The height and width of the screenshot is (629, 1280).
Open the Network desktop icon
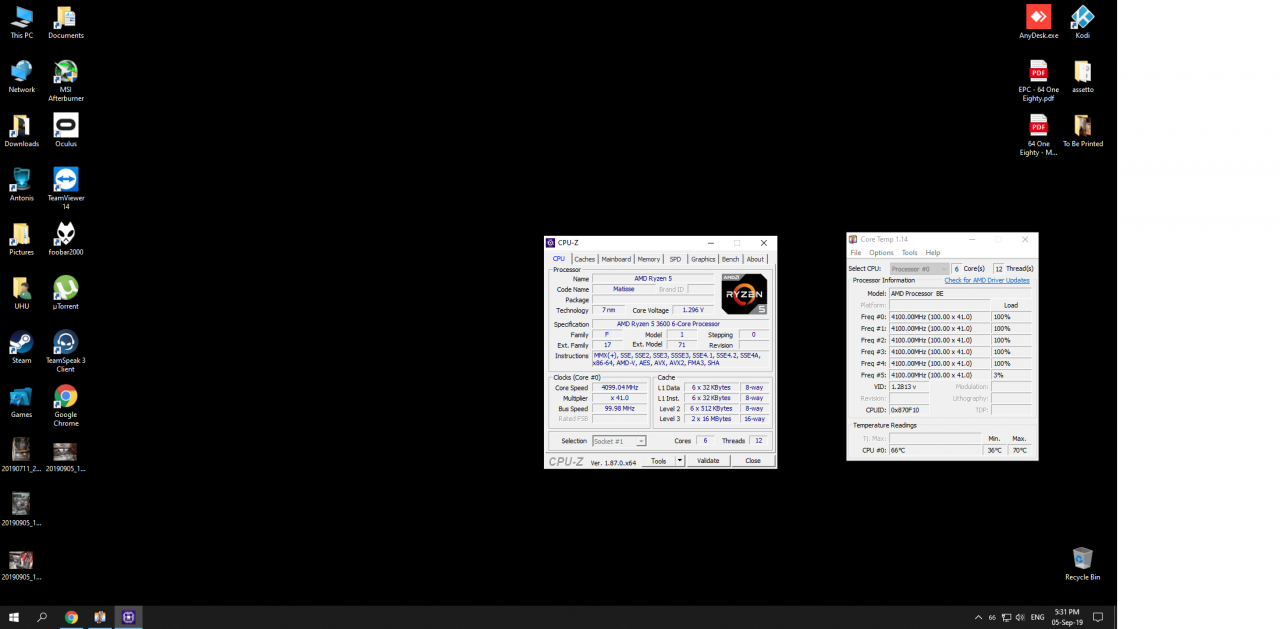pos(21,76)
